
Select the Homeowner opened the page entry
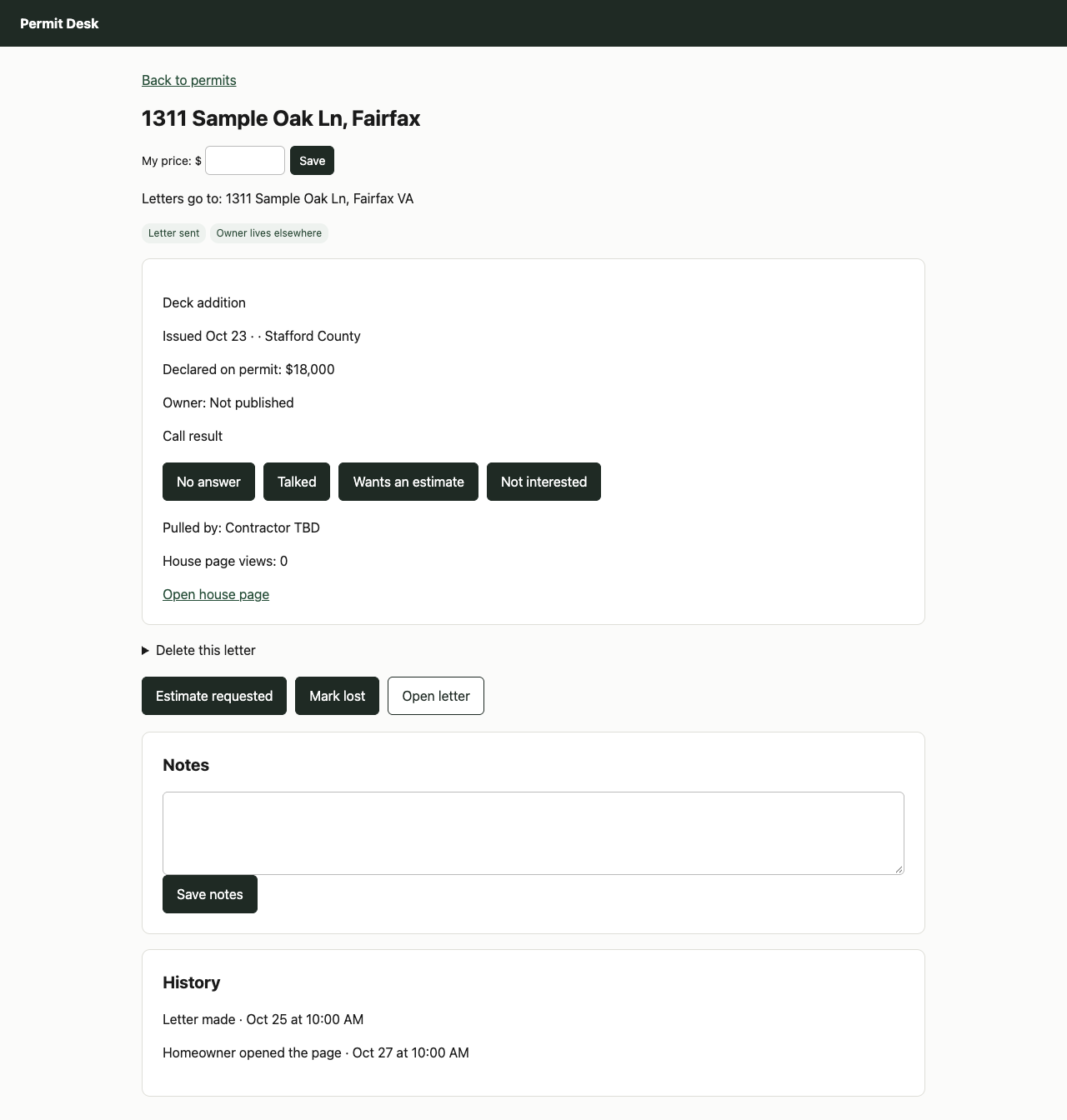click(316, 1052)
